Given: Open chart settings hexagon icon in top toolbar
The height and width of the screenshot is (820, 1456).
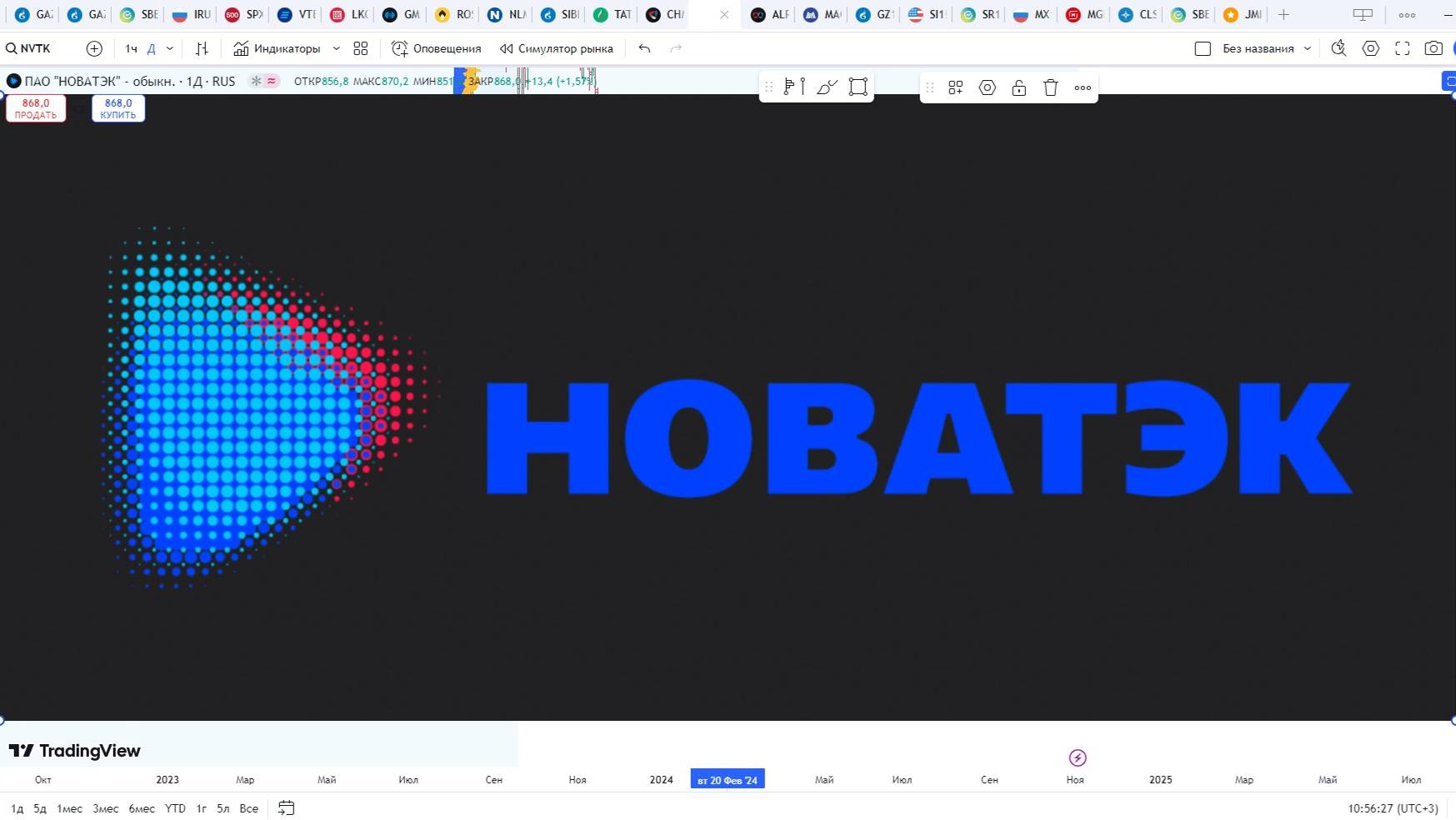Looking at the screenshot, I should click(x=1371, y=48).
